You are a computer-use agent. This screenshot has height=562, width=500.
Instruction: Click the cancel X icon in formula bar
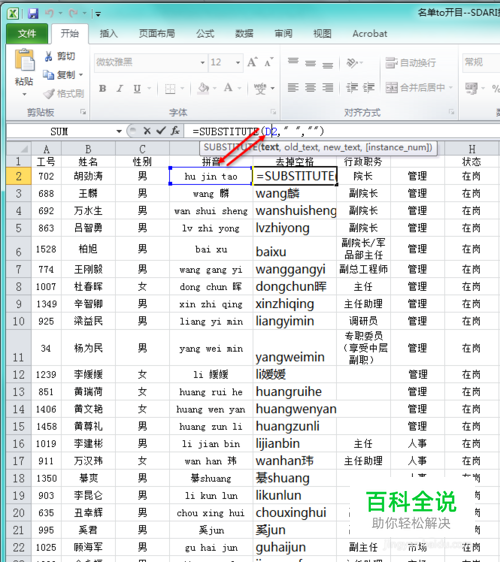pyautogui.click(x=147, y=131)
